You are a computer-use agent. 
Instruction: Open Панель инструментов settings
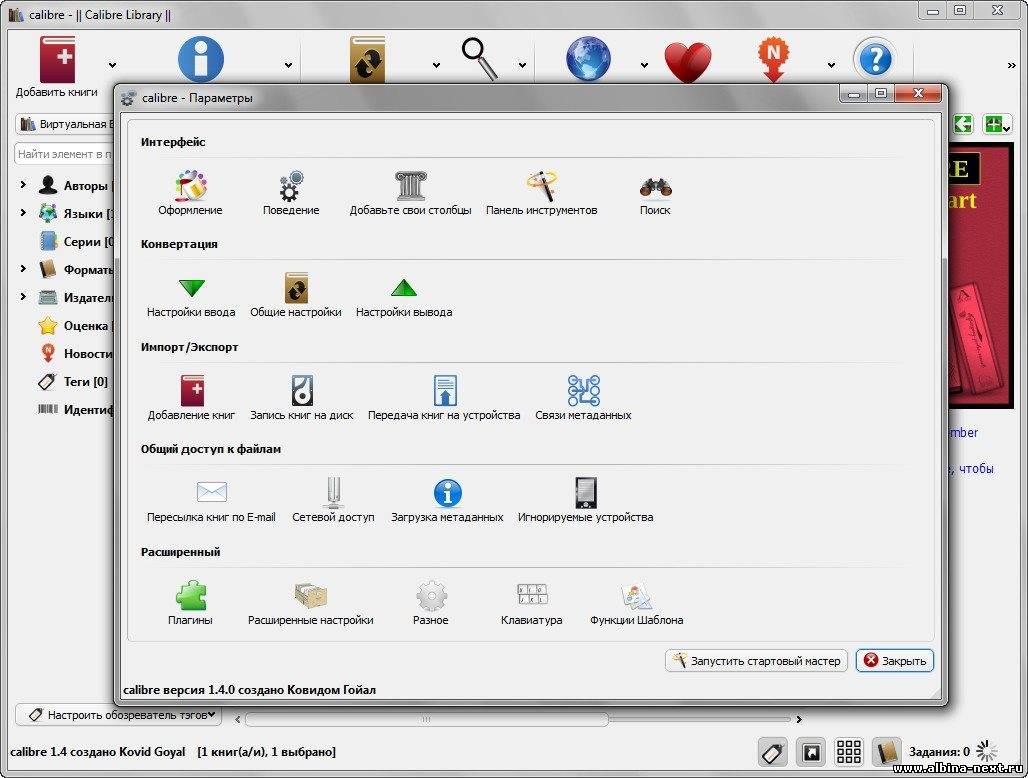tap(542, 193)
